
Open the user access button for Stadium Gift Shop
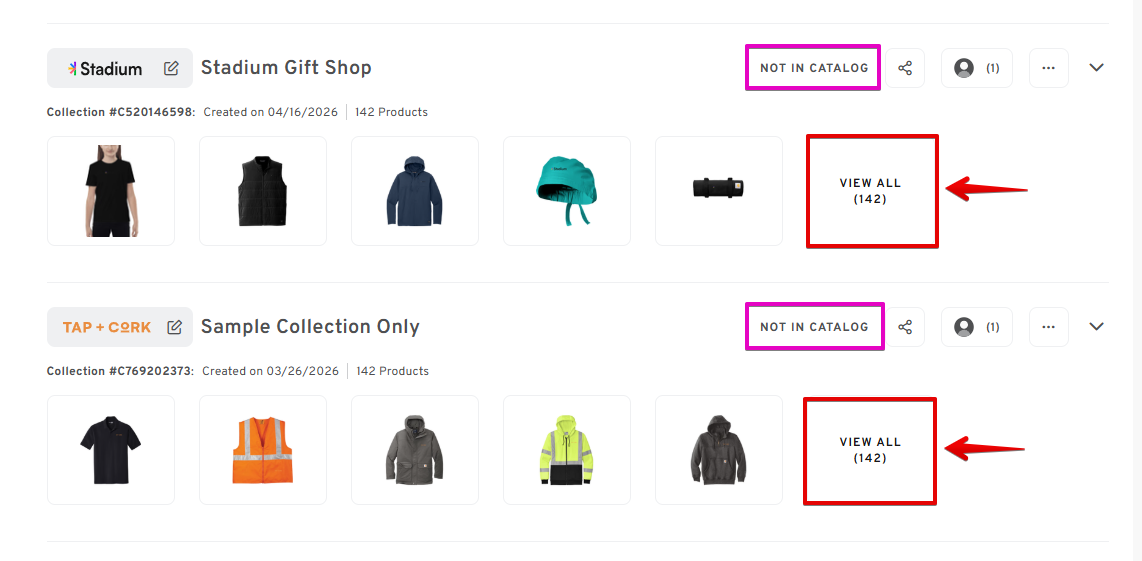click(x=977, y=68)
